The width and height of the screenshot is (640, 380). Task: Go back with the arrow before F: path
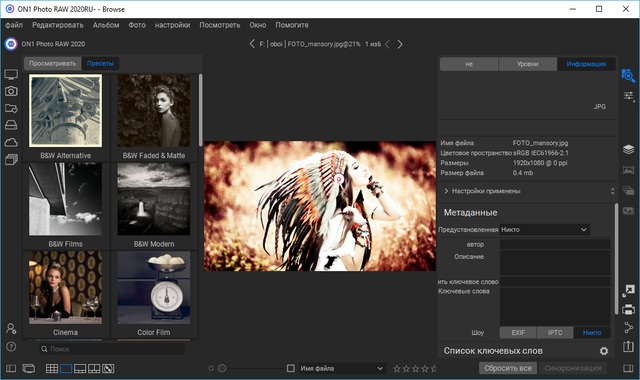click(252, 44)
